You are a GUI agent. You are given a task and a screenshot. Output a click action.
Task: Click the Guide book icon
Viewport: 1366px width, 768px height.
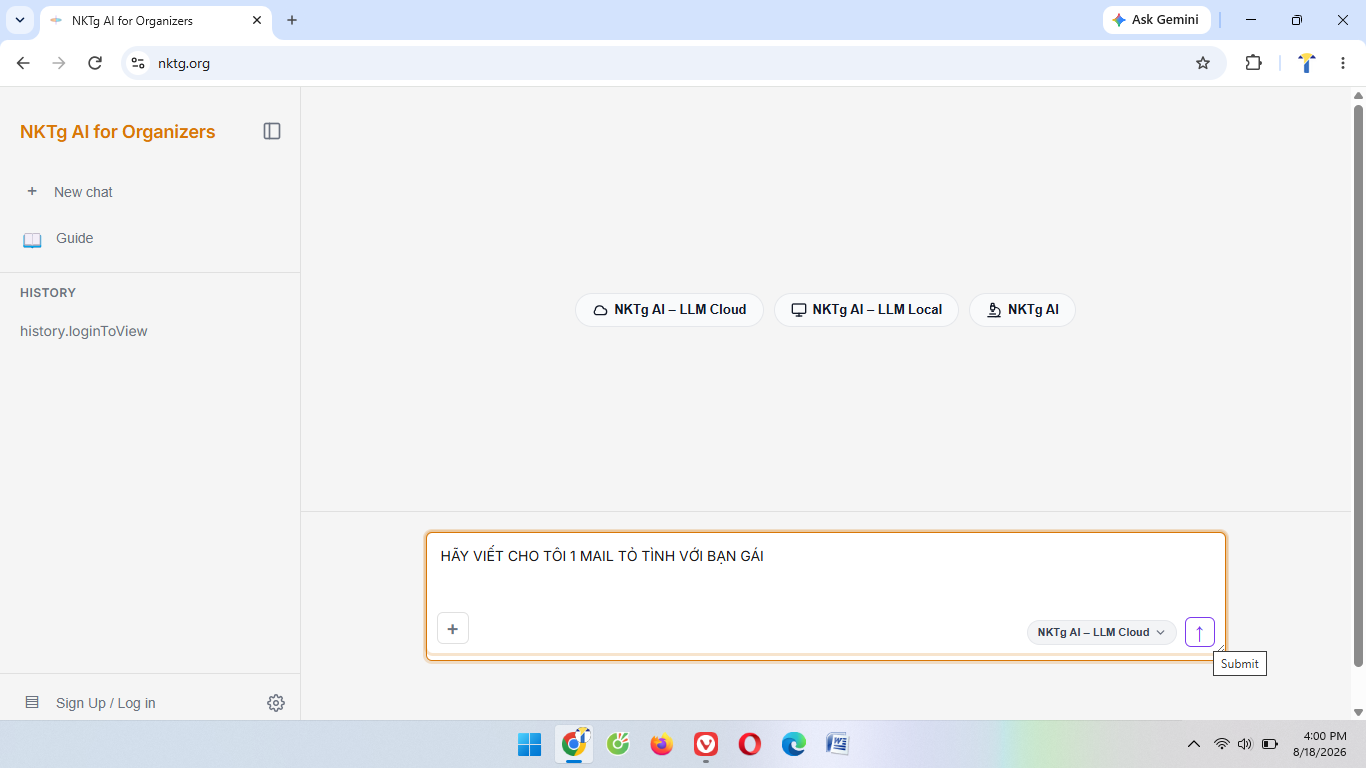coord(32,239)
